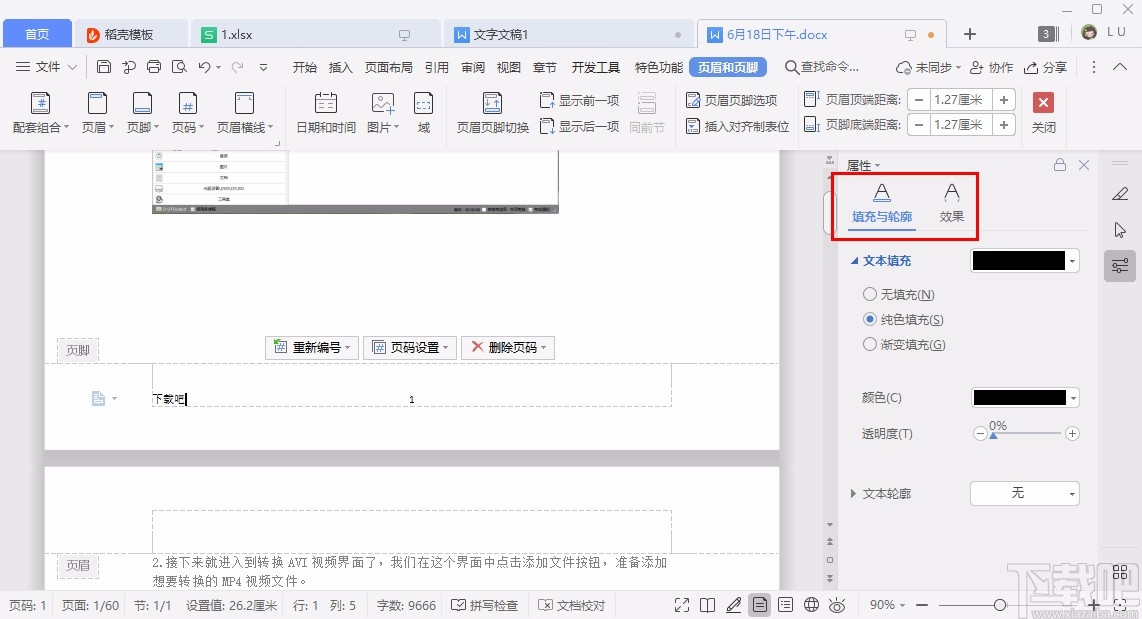Close header/footer editing with the red 关闭 icon

[1043, 103]
